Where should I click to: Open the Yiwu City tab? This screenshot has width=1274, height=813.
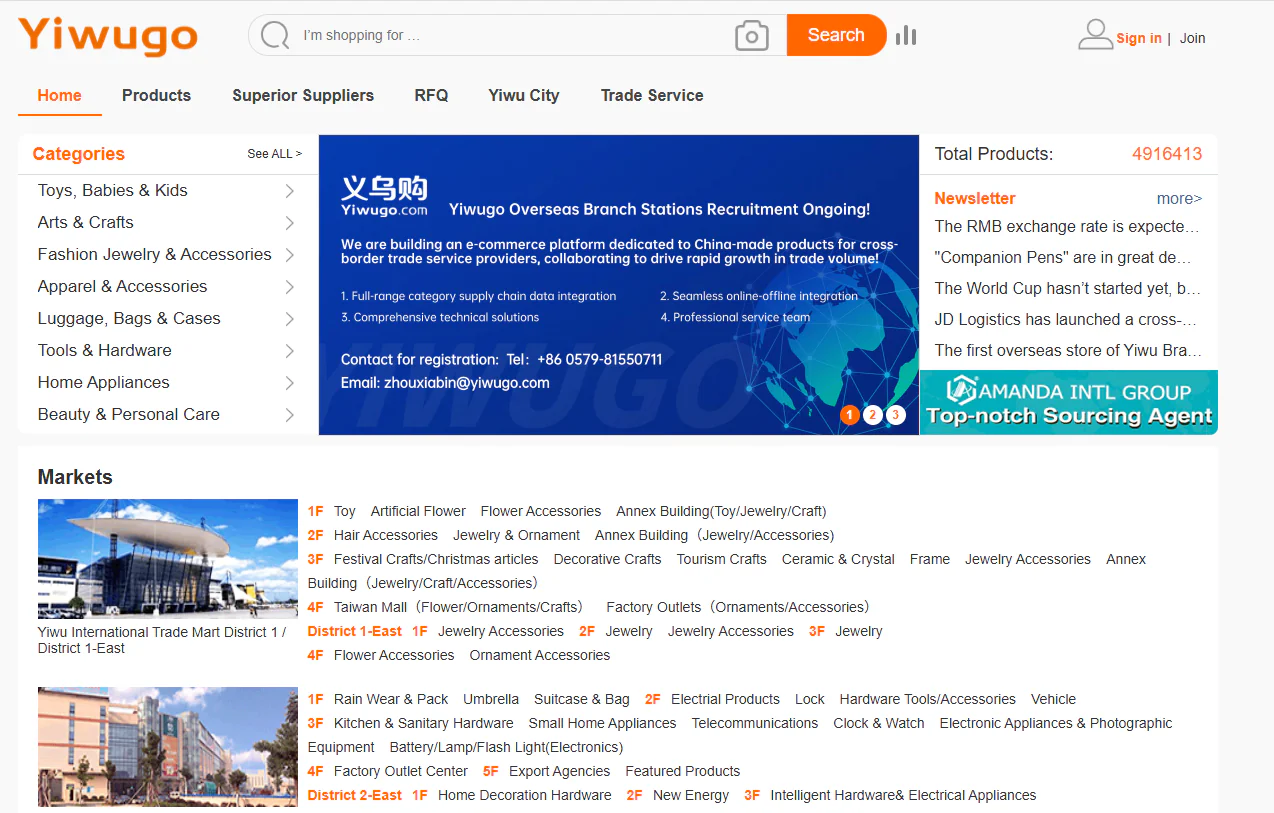[x=524, y=96]
